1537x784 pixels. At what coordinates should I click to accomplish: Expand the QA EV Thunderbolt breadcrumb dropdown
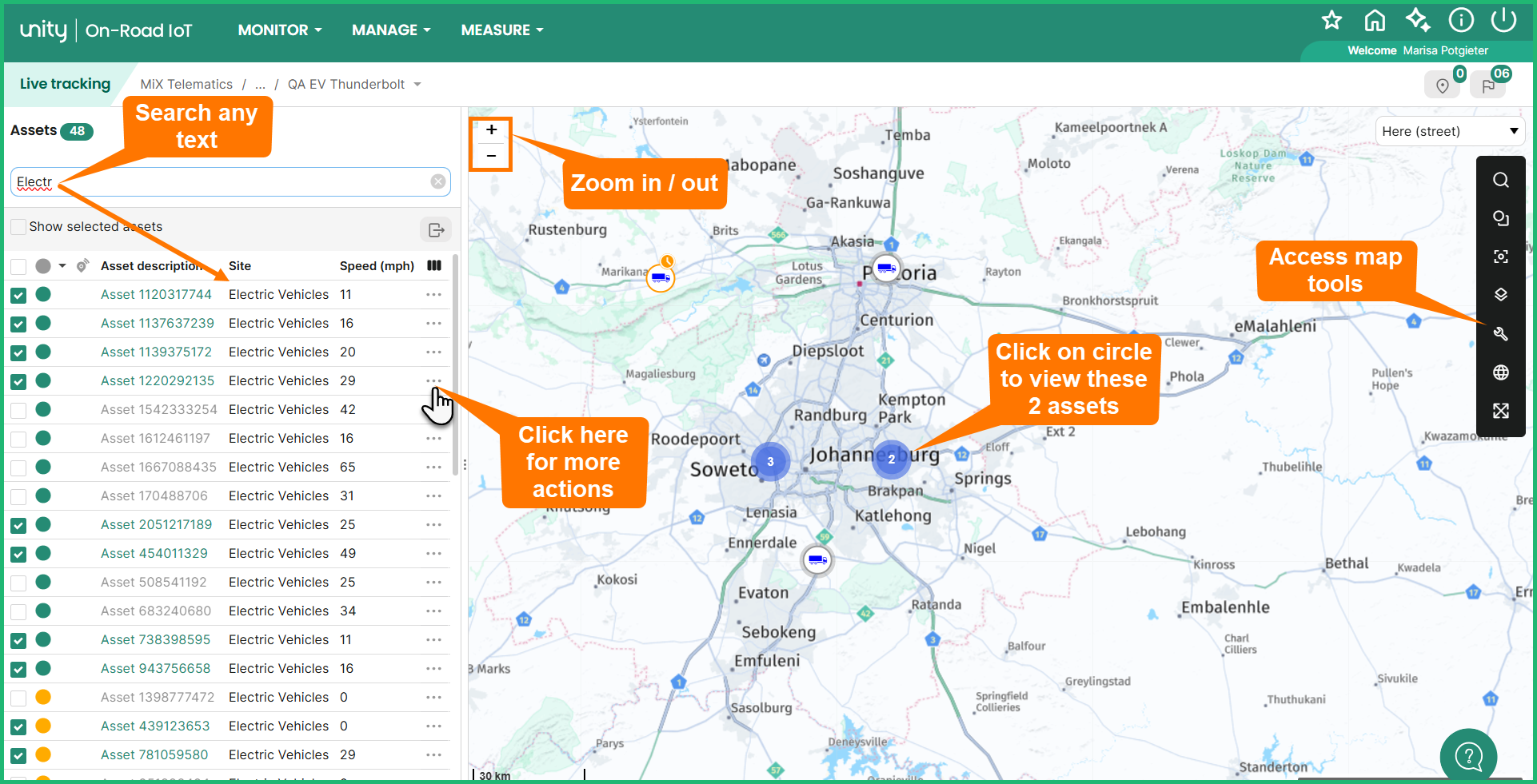click(417, 84)
